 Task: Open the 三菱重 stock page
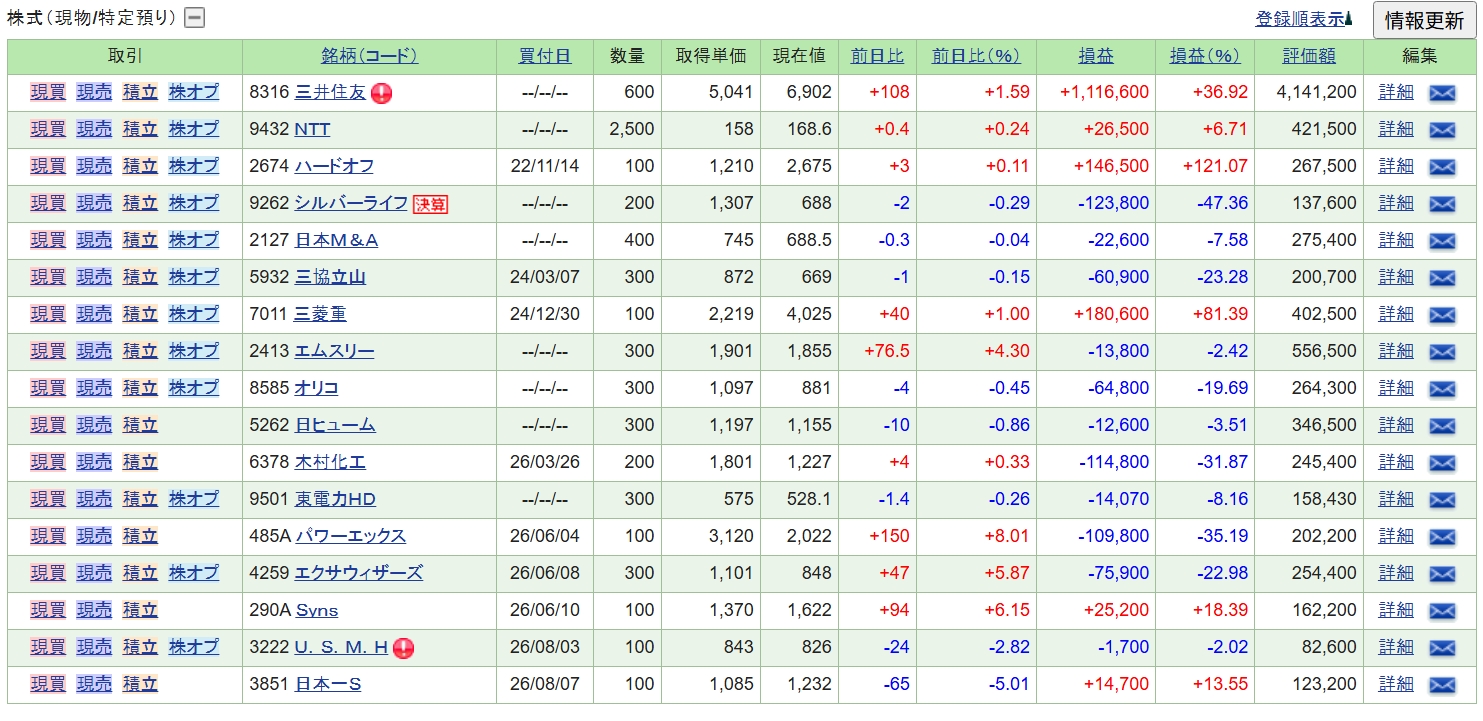[321, 314]
